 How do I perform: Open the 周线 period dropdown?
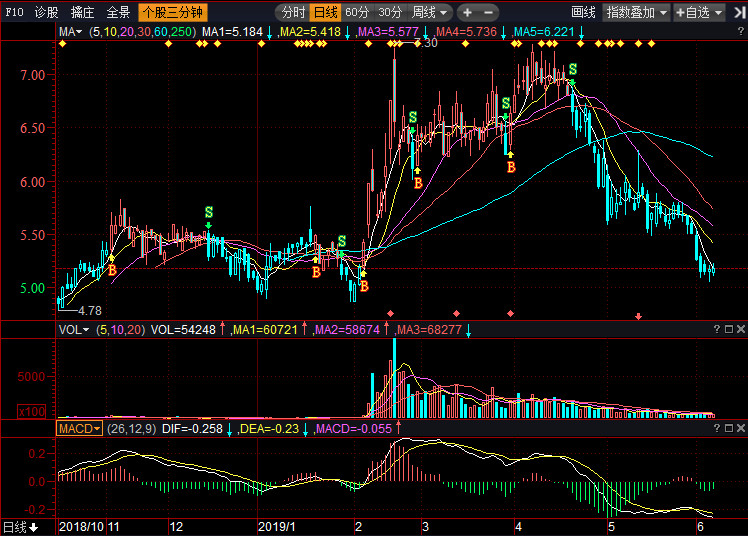click(x=429, y=12)
